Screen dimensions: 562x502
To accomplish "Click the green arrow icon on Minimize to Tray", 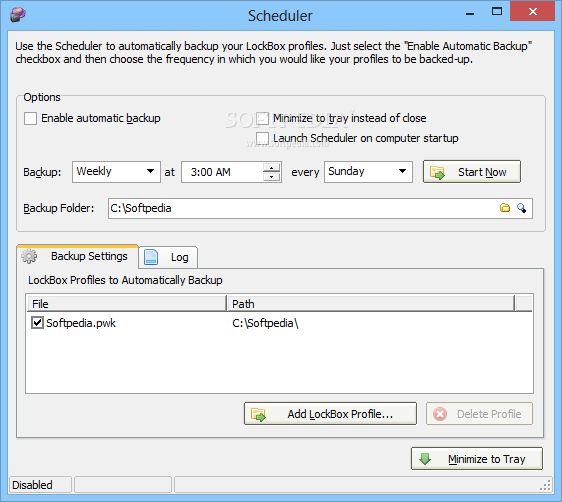I will (x=425, y=459).
